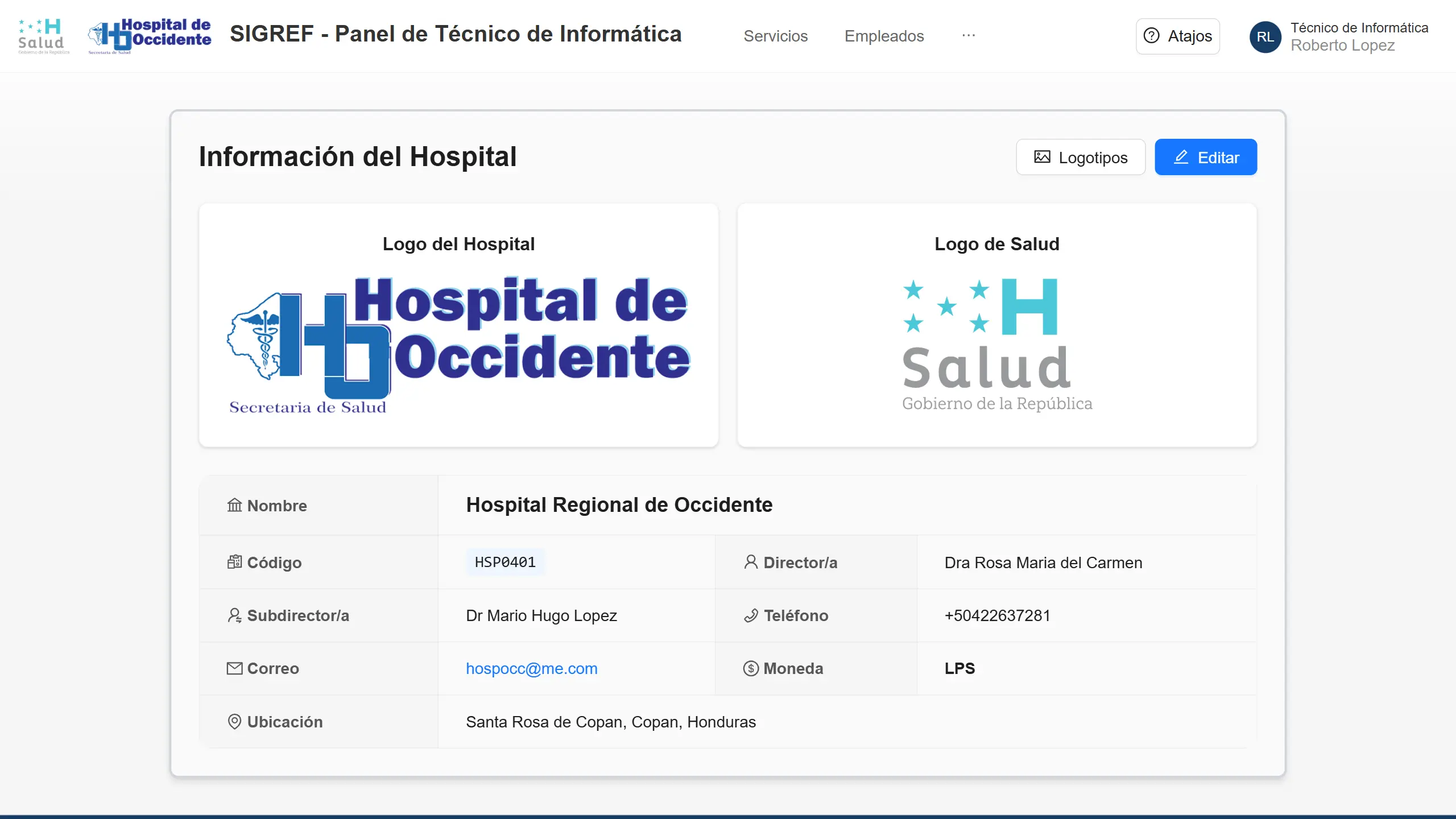The image size is (1456, 819).
Task: Click the RL user avatar
Action: coord(1265,37)
